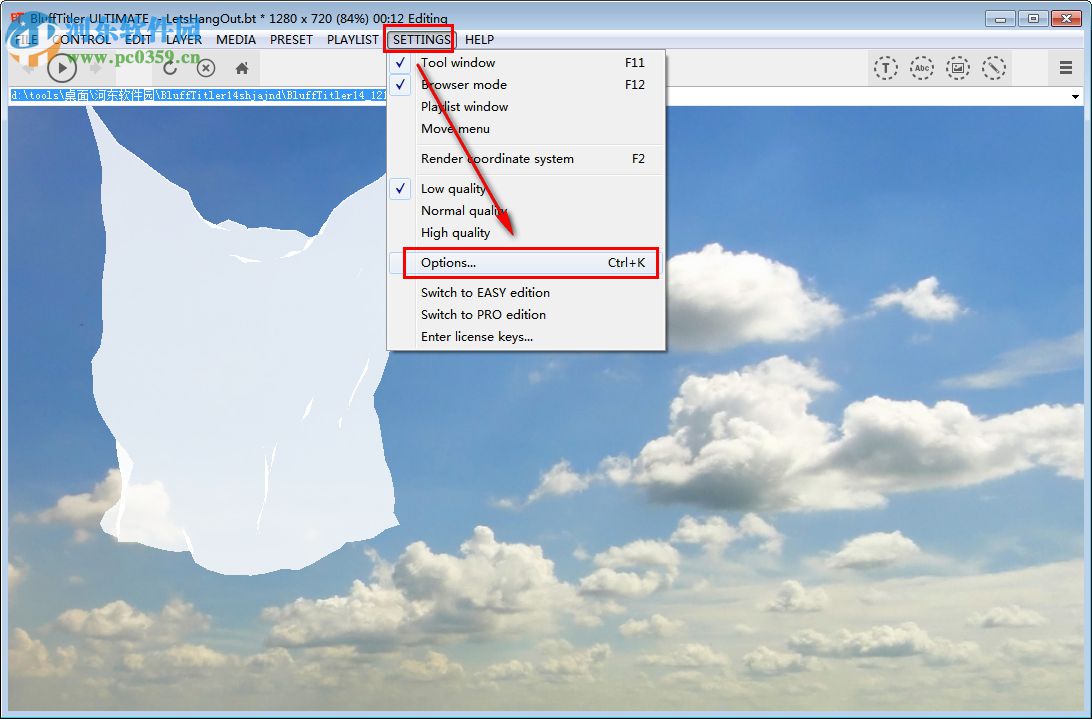Close the open SETTINGS menu
This screenshot has height=719, width=1092.
pos(421,40)
